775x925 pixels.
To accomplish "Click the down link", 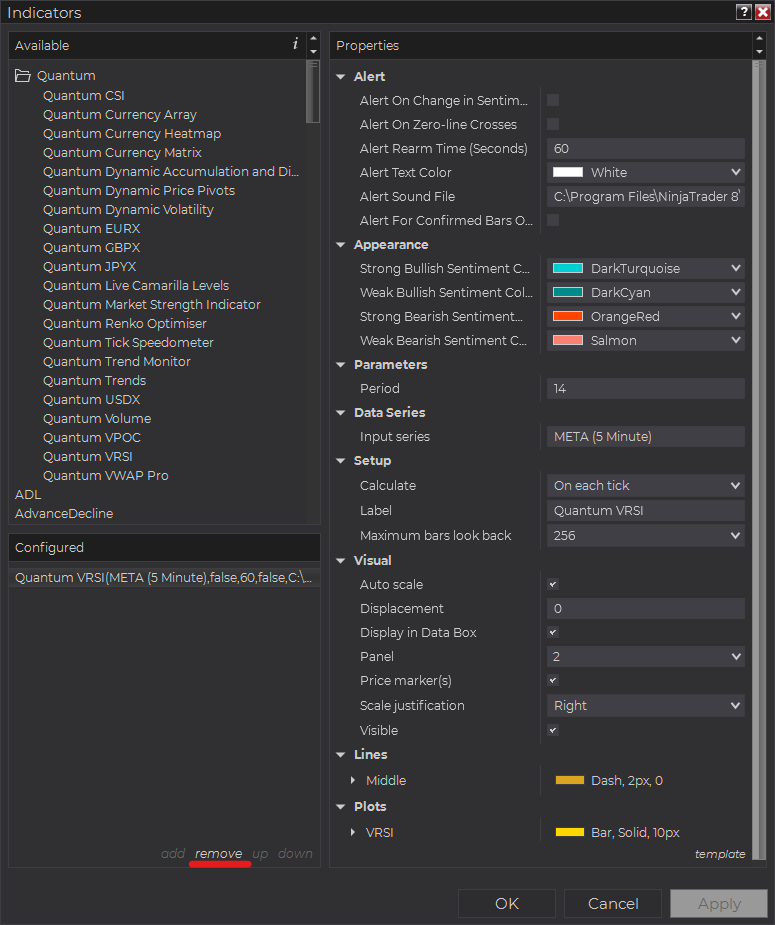I will click(295, 853).
